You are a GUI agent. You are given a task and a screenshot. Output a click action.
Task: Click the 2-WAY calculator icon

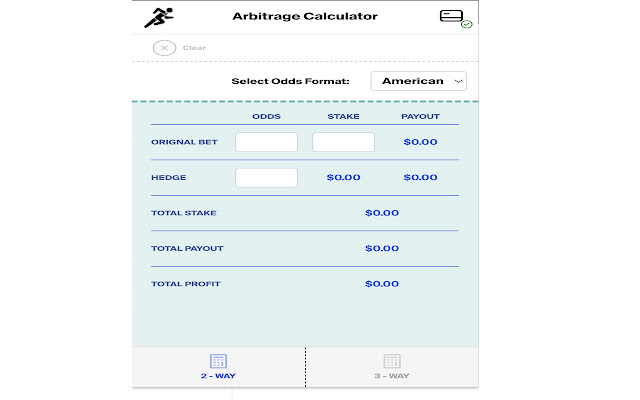219,361
